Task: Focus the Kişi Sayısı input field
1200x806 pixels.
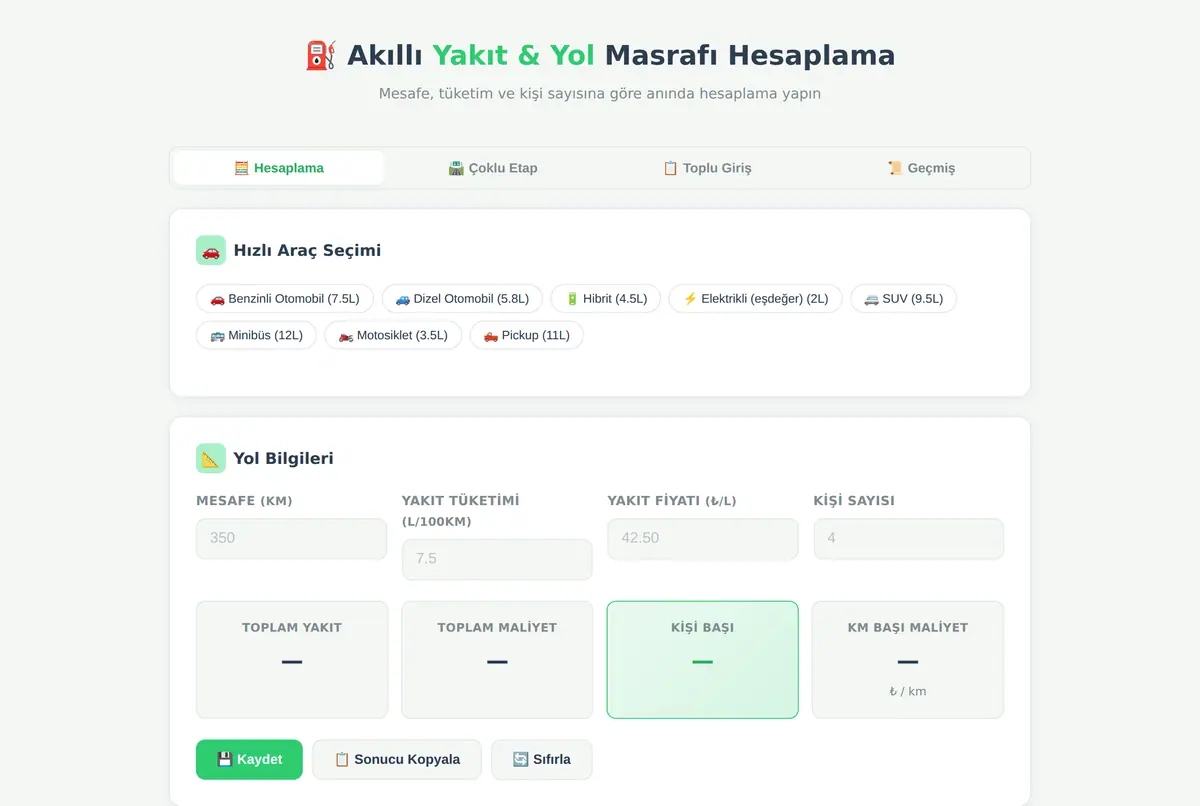Action: 909,538
